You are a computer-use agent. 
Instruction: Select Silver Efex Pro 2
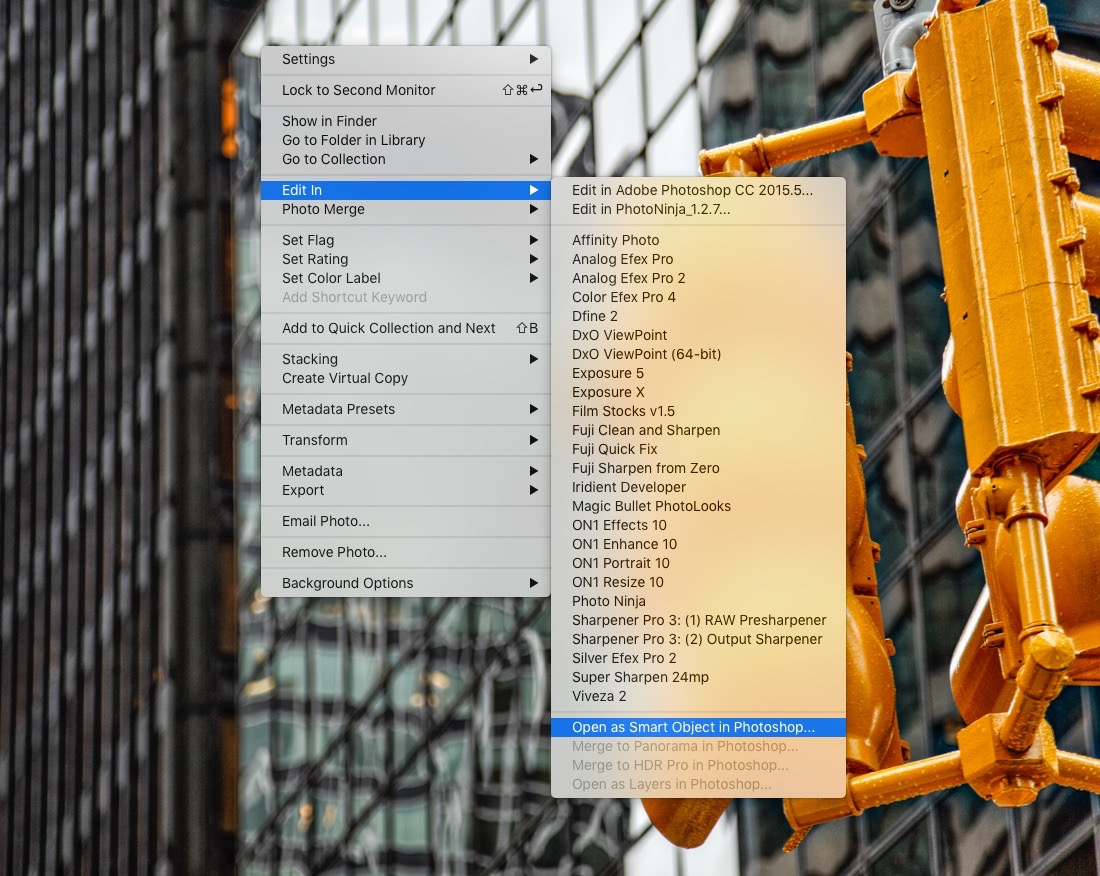tap(698, 658)
